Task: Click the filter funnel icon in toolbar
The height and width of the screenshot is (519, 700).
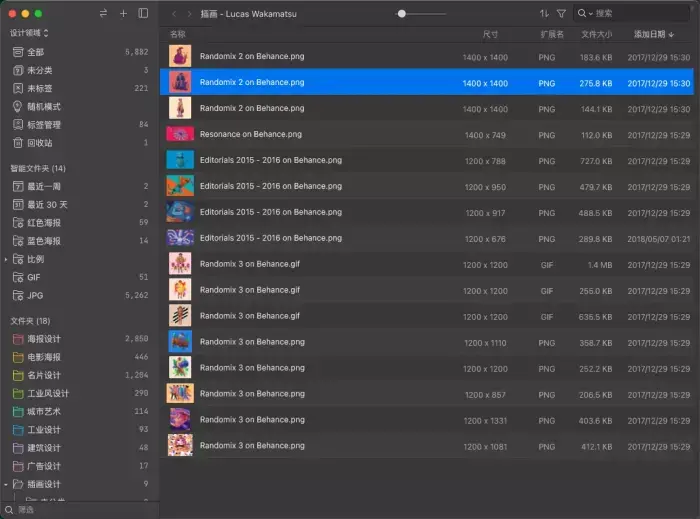Action: pos(561,14)
